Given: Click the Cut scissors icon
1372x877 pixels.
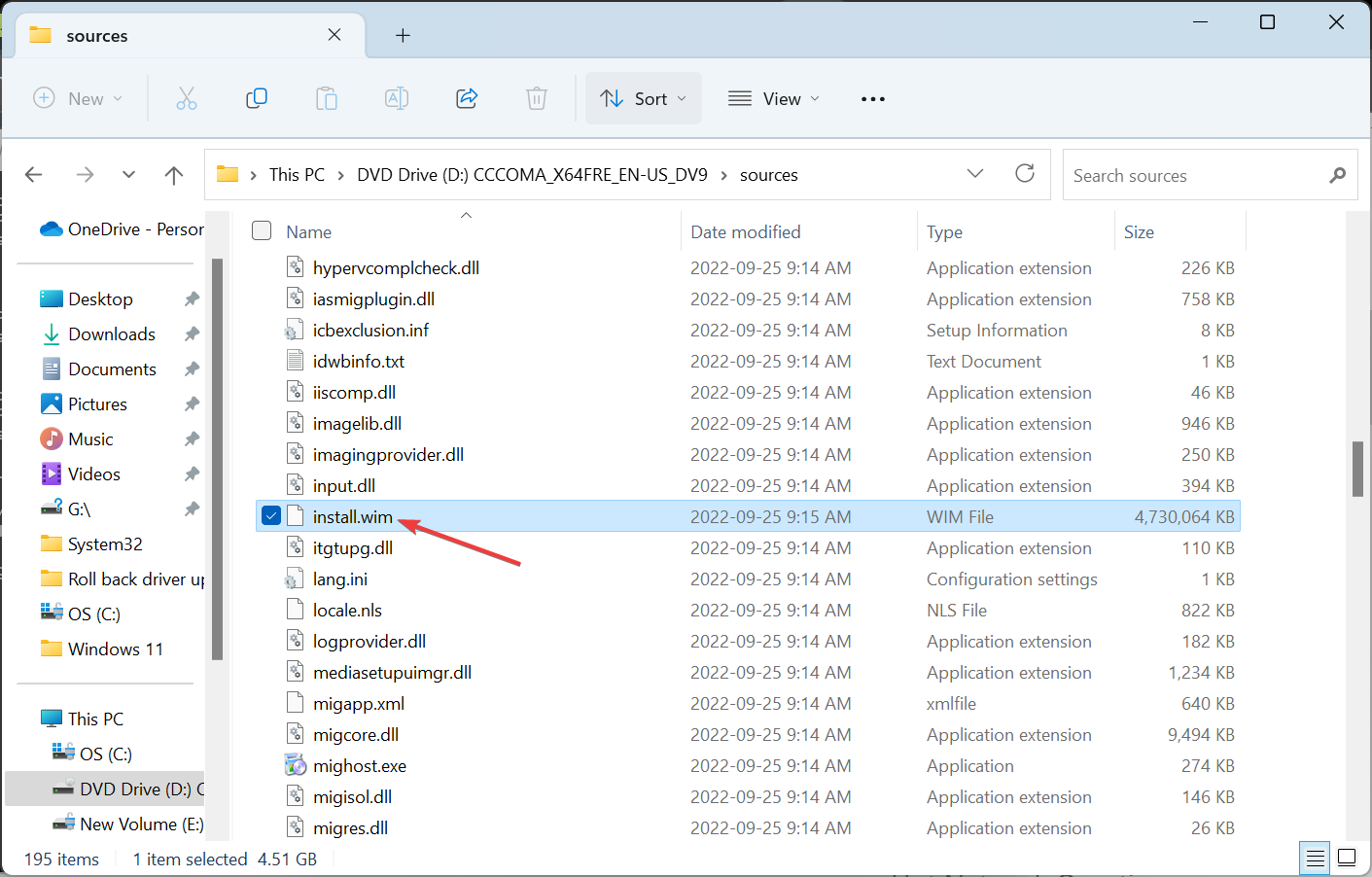Looking at the screenshot, I should pos(186,98).
